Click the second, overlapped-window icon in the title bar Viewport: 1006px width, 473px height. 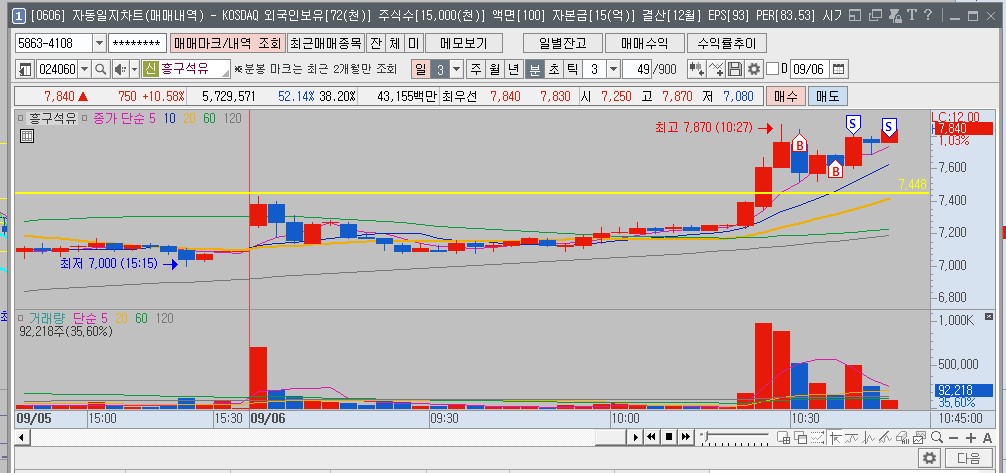click(x=875, y=15)
